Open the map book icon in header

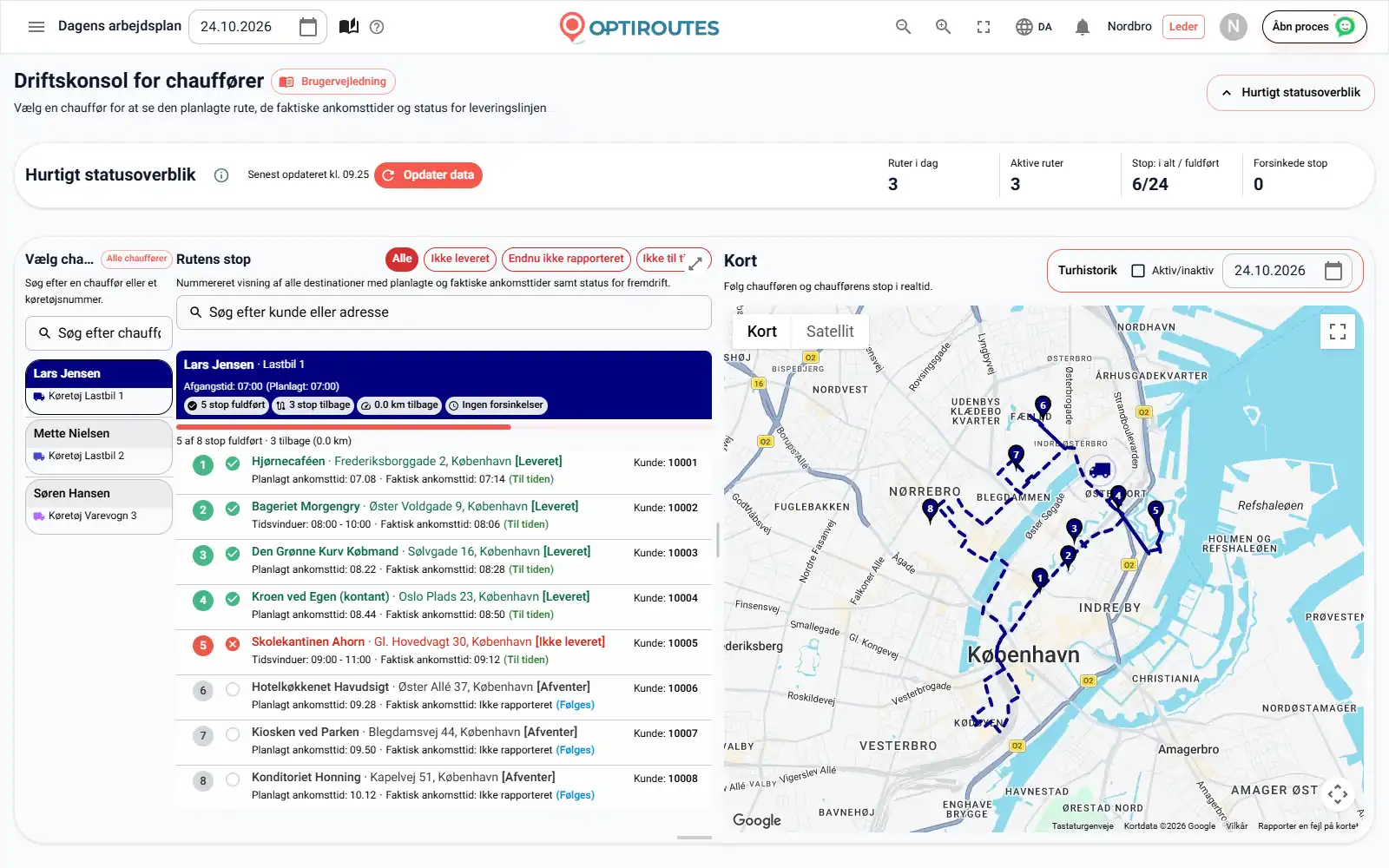point(349,27)
